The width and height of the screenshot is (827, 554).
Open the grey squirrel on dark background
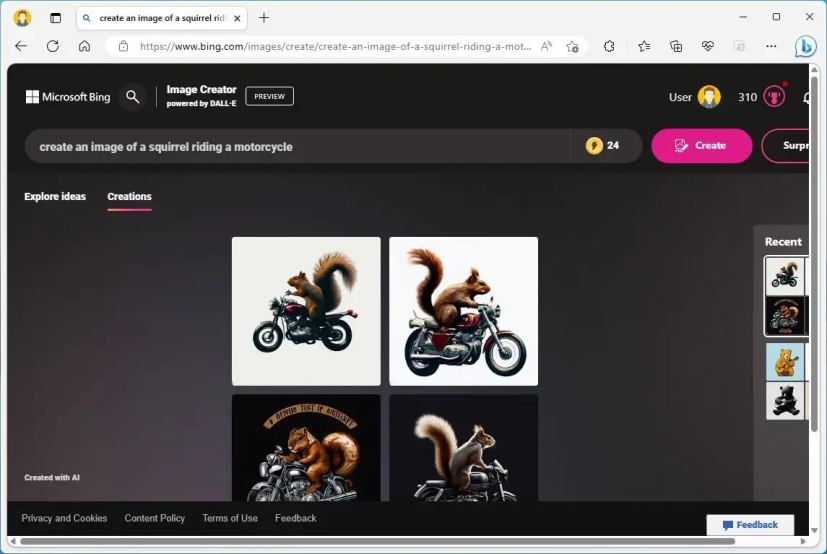point(464,447)
